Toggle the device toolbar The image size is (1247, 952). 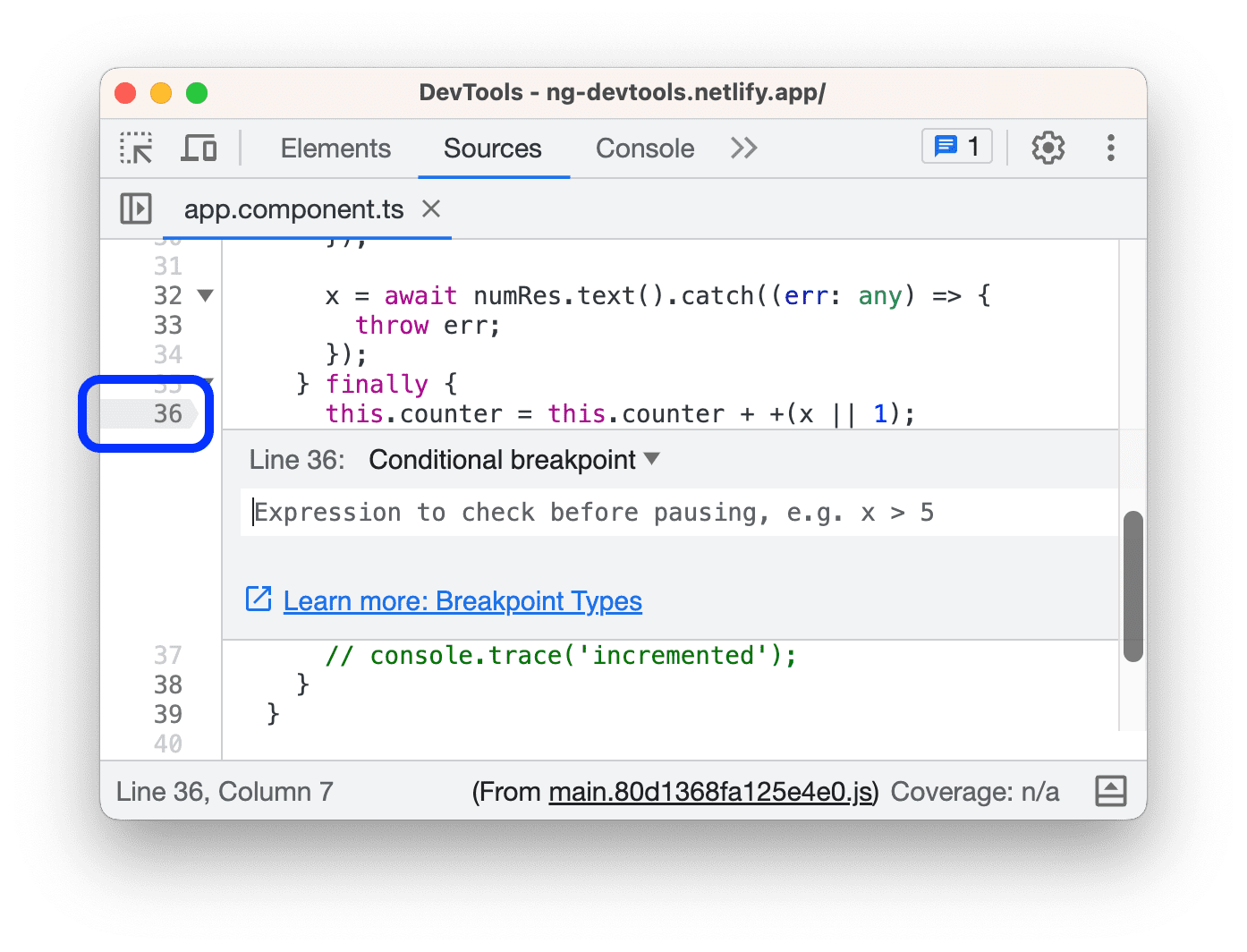click(199, 148)
